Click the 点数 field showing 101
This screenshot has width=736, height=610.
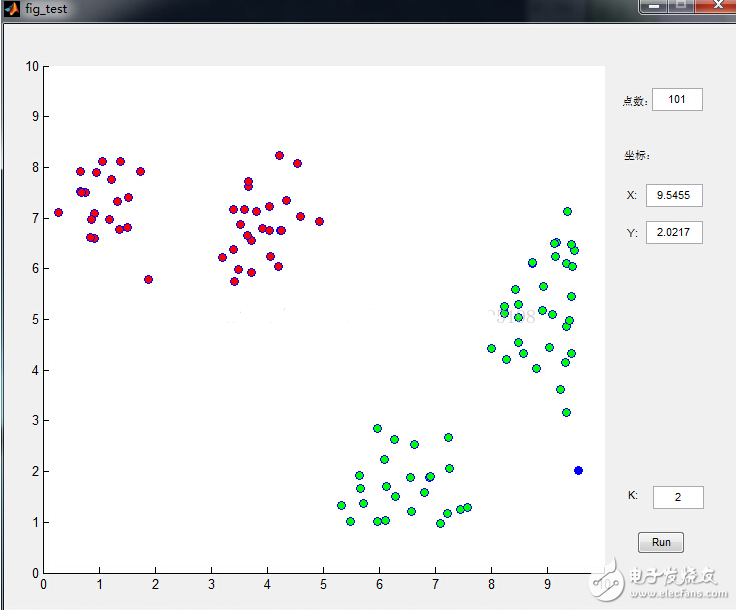coord(677,99)
